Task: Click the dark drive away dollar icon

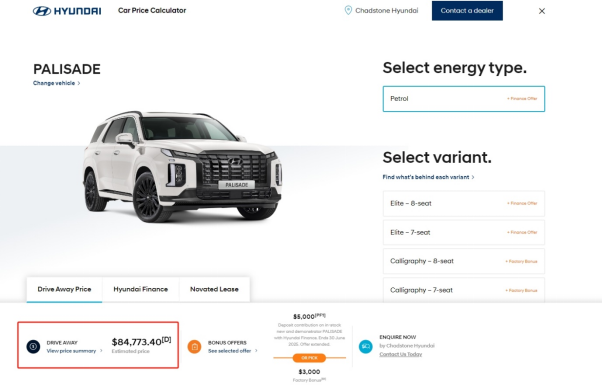Action: point(33,346)
